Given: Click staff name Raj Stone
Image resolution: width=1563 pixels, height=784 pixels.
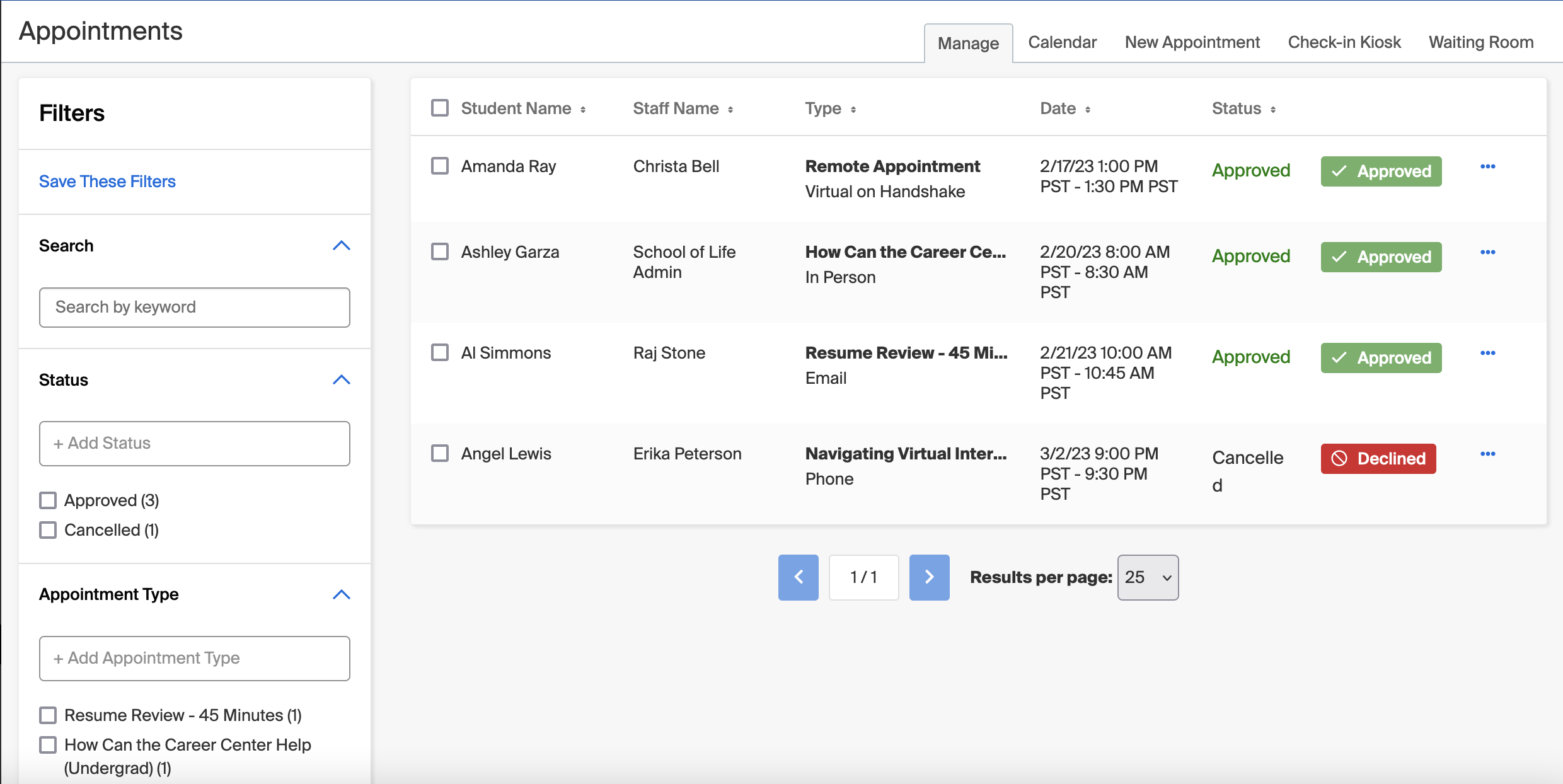Looking at the screenshot, I should point(669,353).
